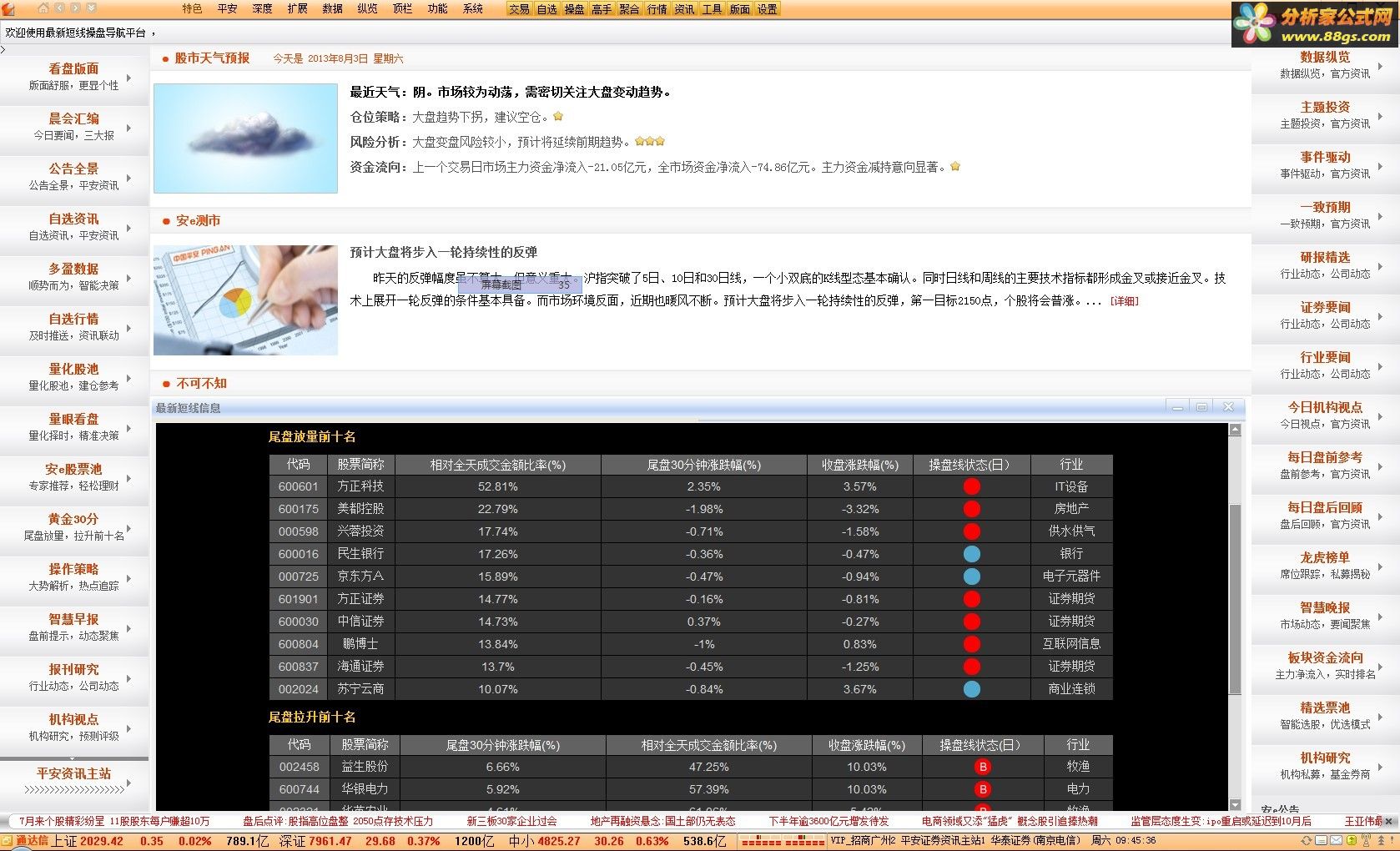Open the 数据 menu
The image size is (1400, 851).
click(332, 8)
